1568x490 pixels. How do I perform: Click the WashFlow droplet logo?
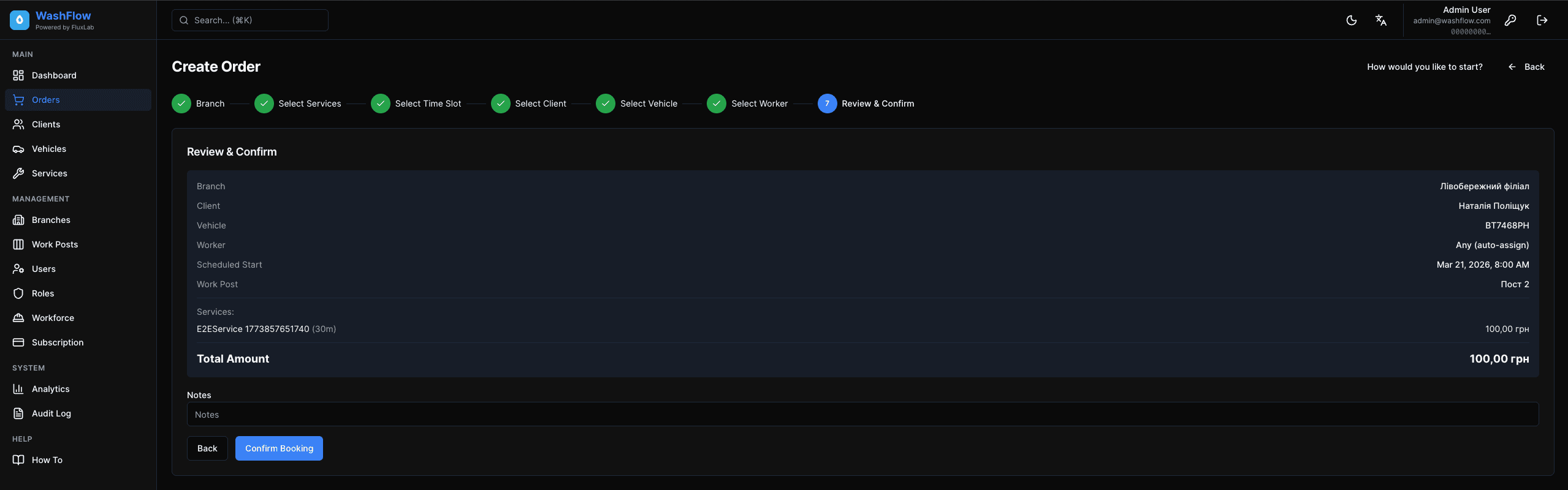coord(20,20)
